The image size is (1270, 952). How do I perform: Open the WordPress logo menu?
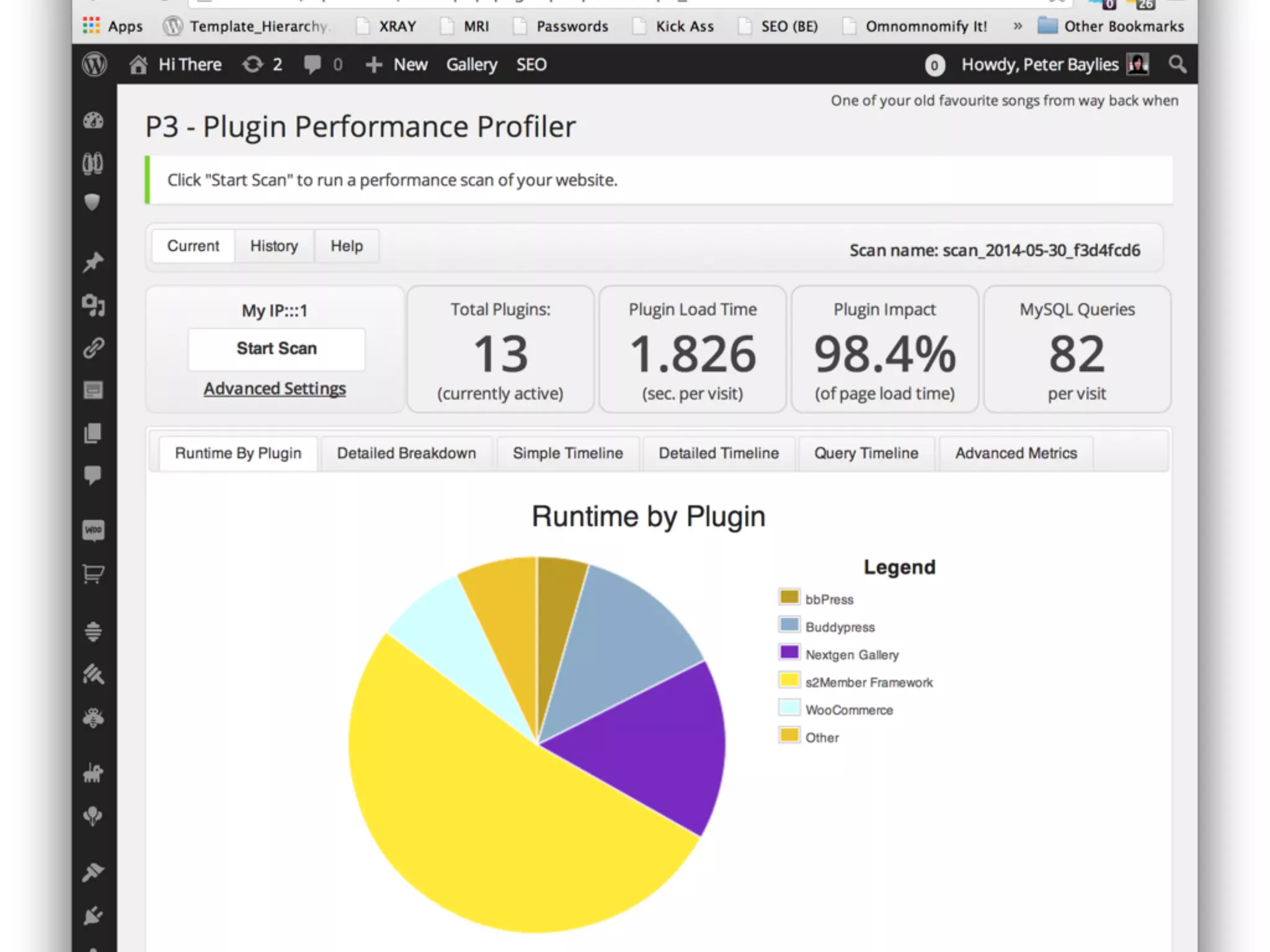click(x=94, y=64)
